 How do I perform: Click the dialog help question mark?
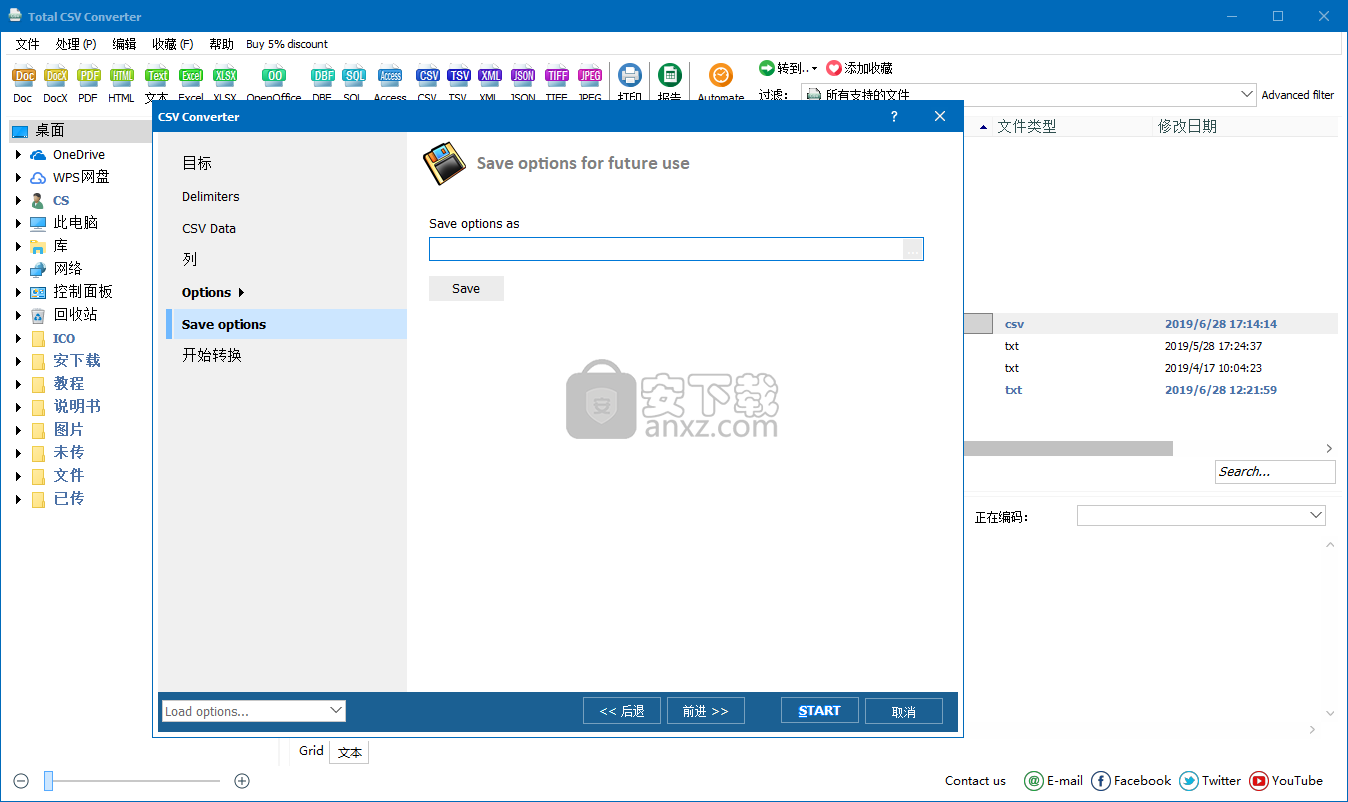[x=894, y=116]
